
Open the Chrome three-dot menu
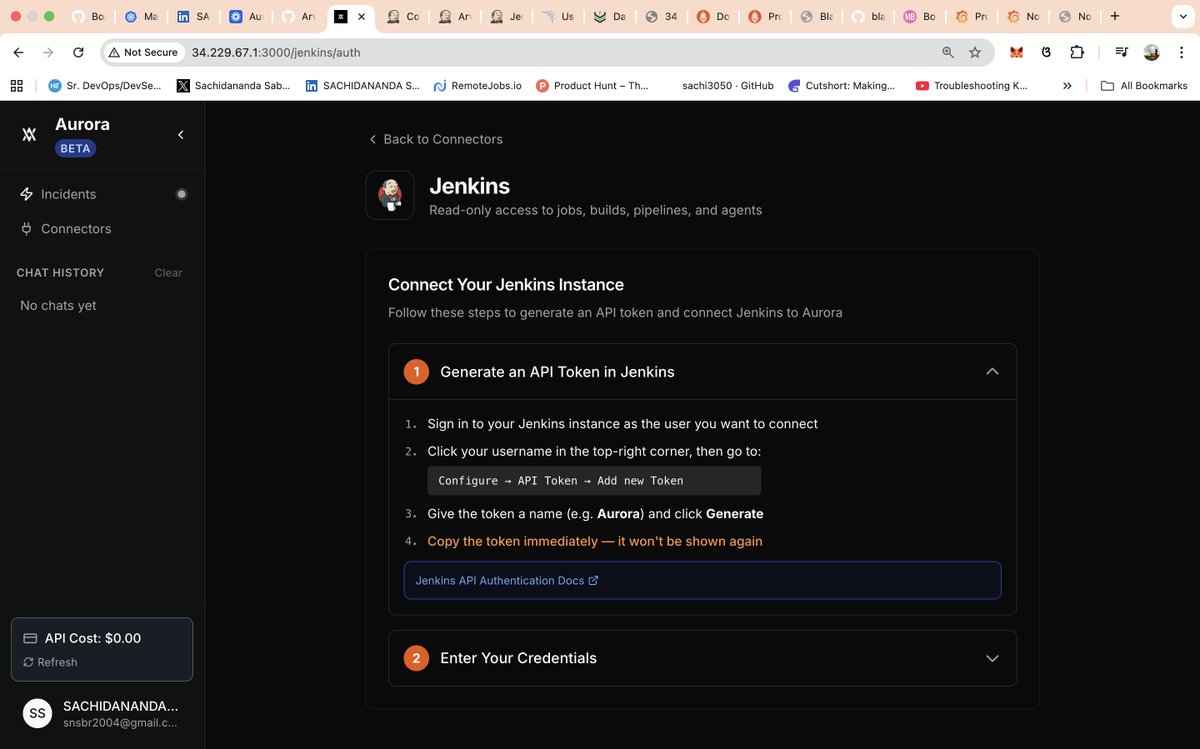point(1181,52)
